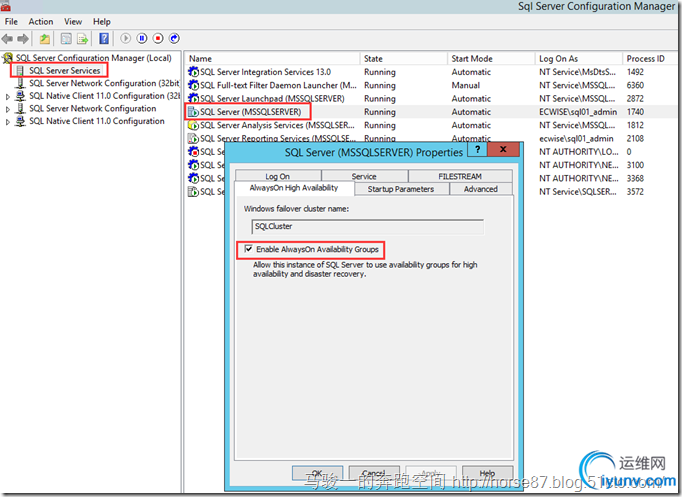Open the View menu
Viewport: 682px width, 497px height.
click(73, 22)
